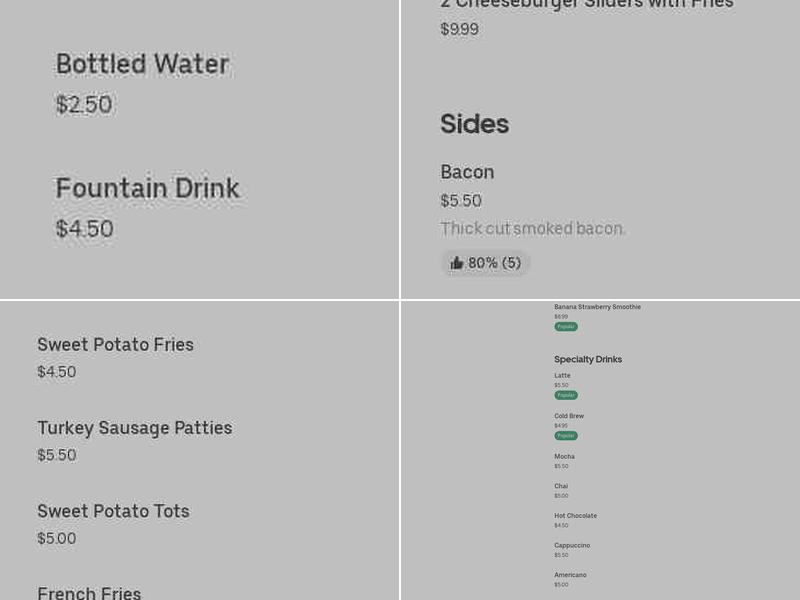Screen dimensions: 800x600
Task: Choose the Cappuccino drink
Action: [572, 545]
